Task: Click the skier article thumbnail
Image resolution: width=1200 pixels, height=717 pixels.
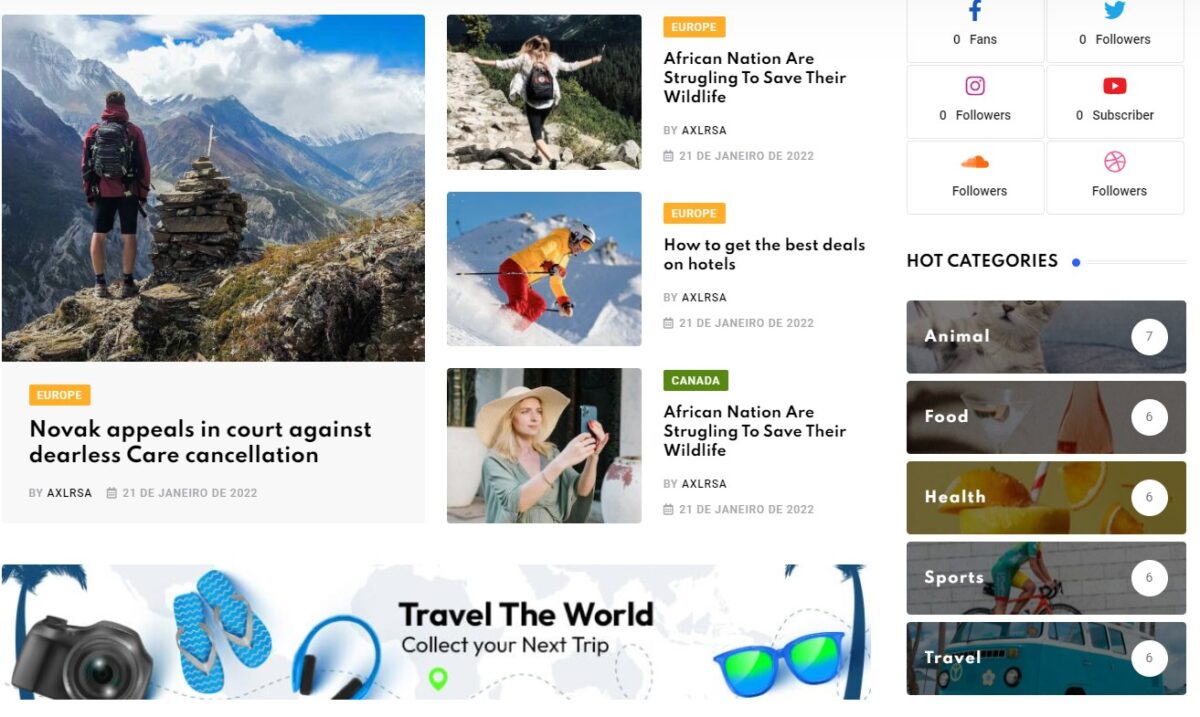Action: point(544,269)
